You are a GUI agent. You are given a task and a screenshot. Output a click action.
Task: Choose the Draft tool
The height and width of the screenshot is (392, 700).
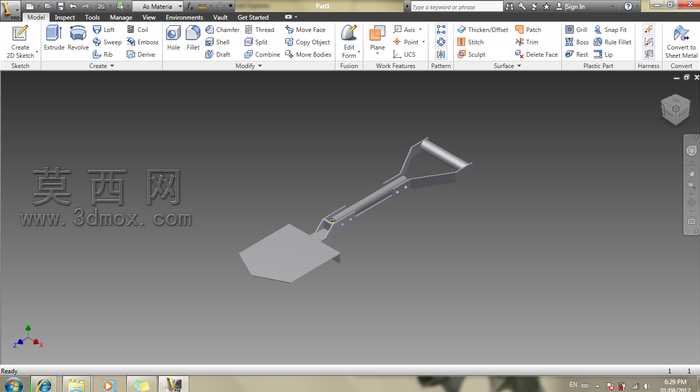click(218, 54)
